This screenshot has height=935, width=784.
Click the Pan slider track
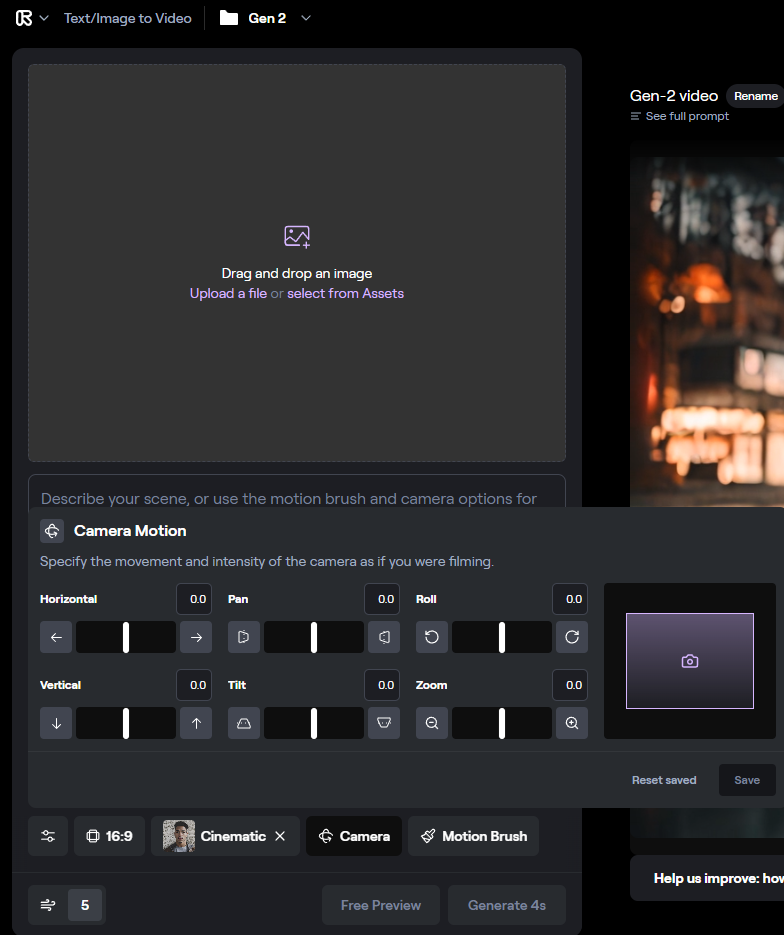tap(314, 637)
